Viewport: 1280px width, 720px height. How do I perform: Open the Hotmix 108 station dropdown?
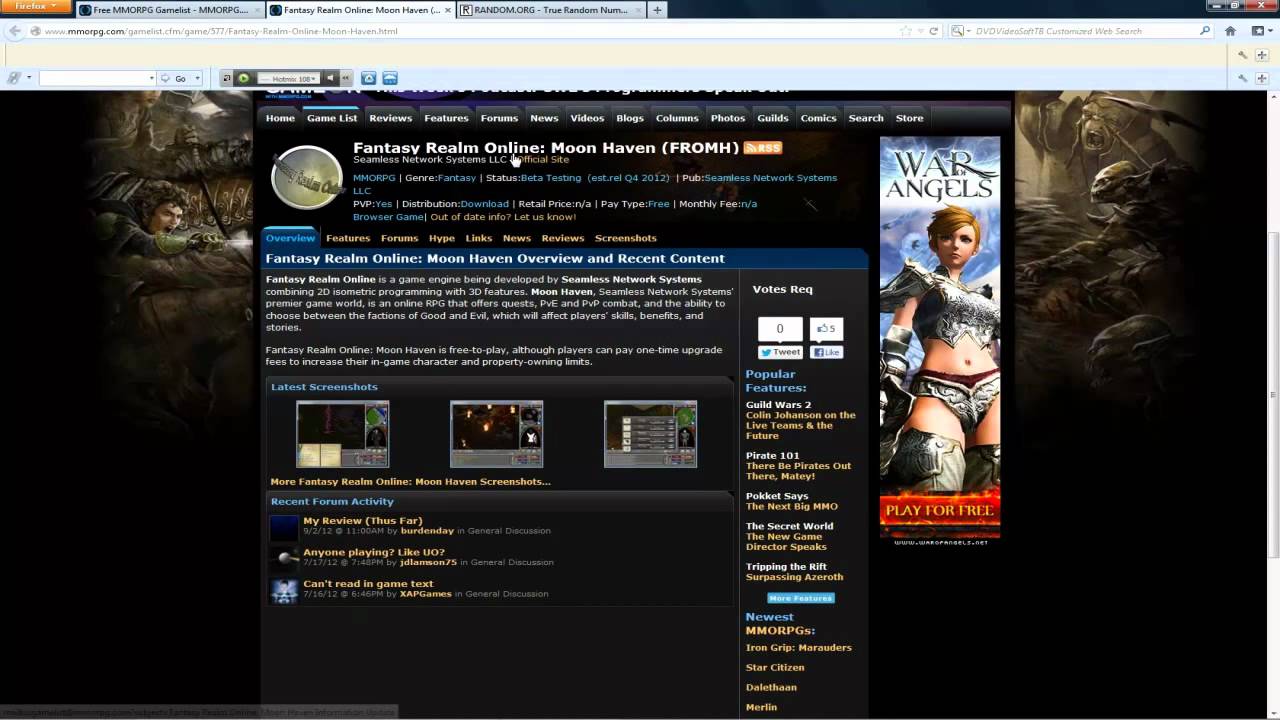287,78
